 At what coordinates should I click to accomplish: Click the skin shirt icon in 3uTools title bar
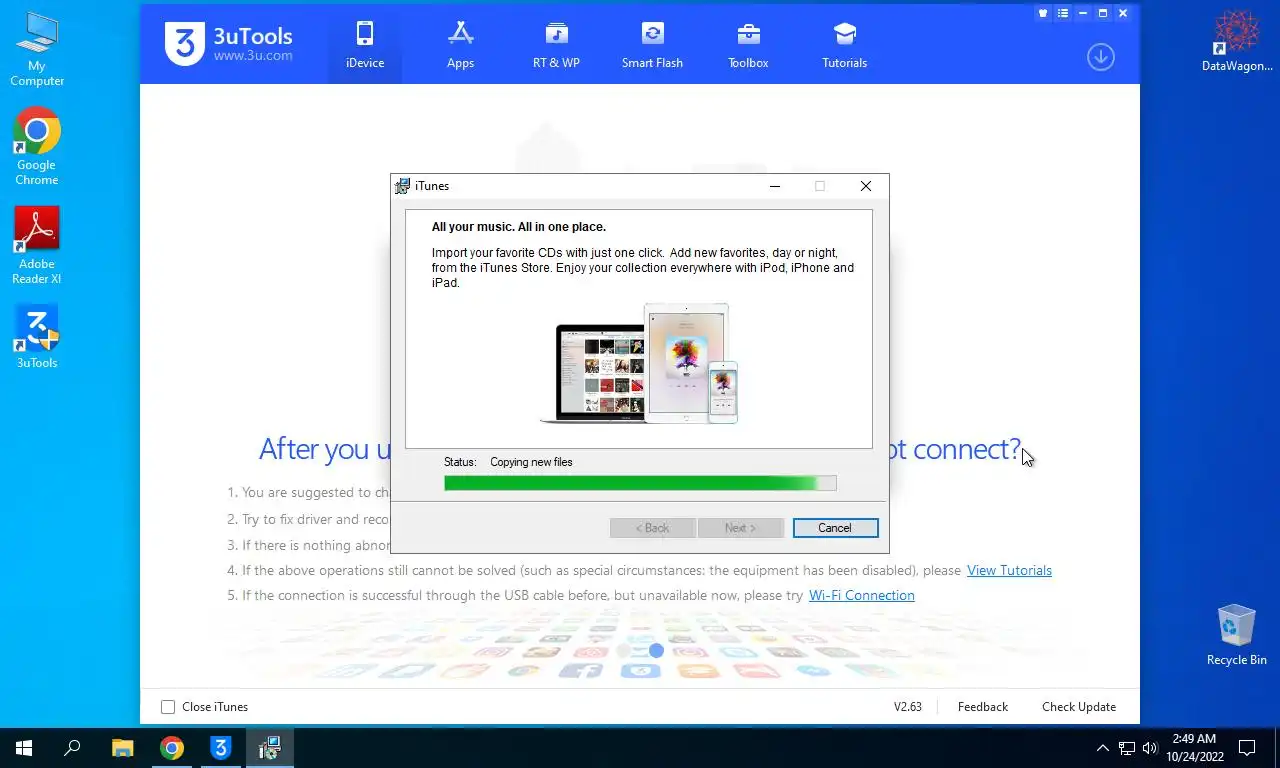[1043, 14]
